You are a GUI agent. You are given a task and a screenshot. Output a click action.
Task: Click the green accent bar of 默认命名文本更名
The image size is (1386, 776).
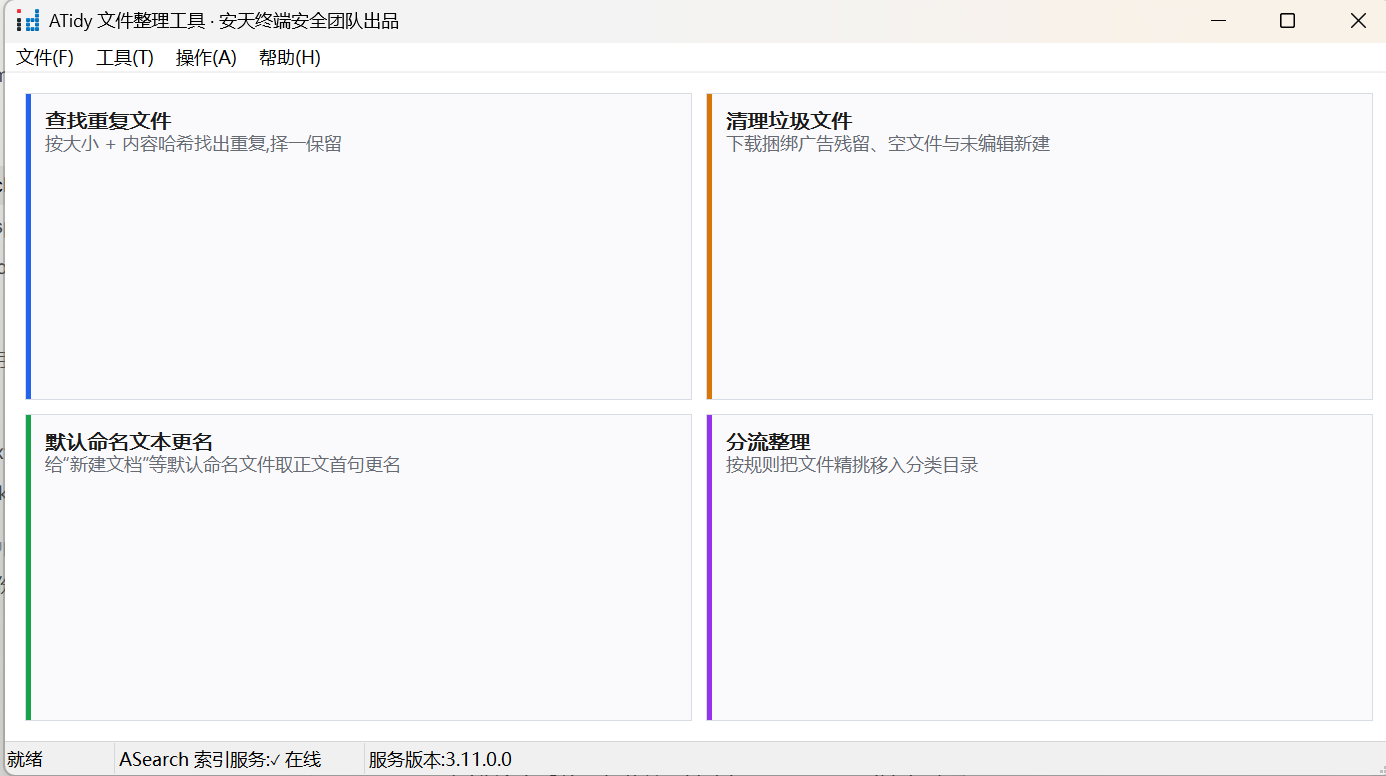coord(29,568)
